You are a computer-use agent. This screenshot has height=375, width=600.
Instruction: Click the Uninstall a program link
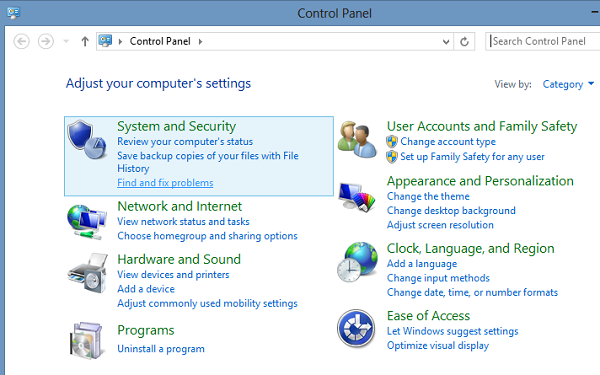(161, 349)
